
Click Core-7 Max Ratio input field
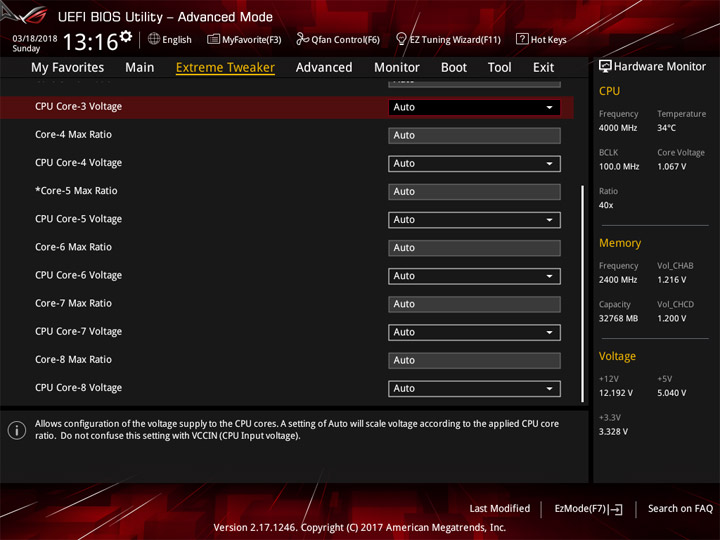(474, 304)
